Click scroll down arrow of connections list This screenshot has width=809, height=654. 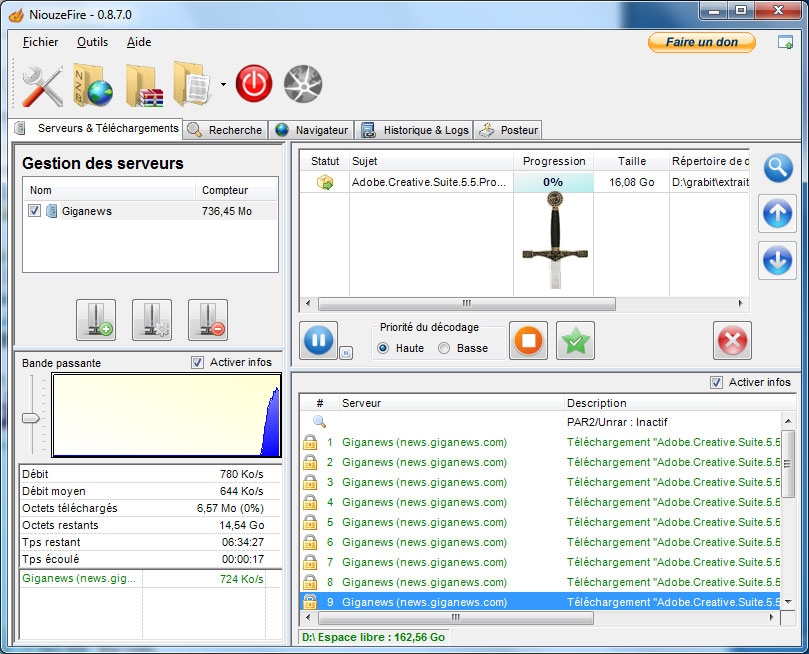click(x=788, y=602)
